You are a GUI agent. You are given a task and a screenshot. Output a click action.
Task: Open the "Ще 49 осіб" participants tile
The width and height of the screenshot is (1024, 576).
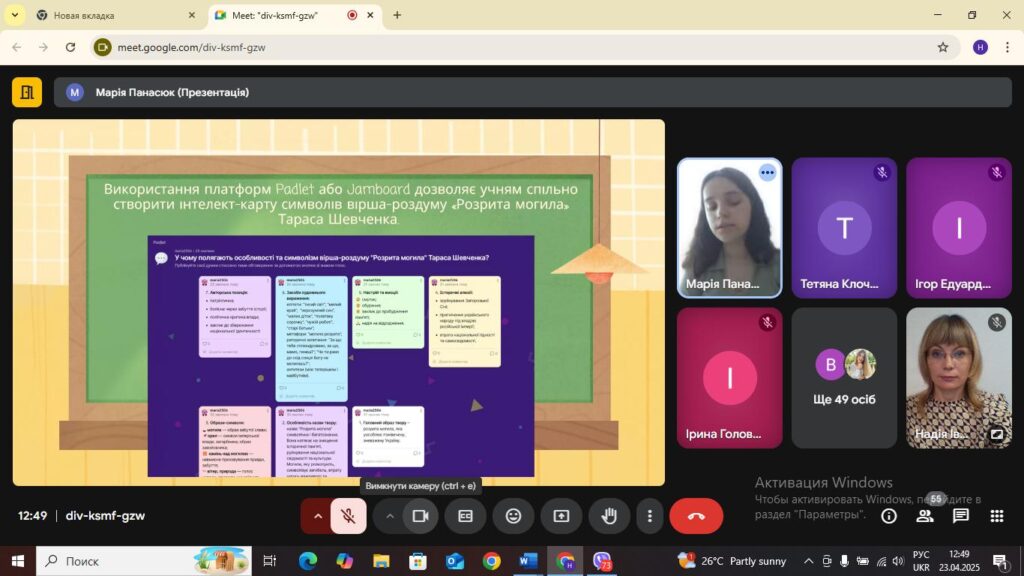click(x=844, y=378)
